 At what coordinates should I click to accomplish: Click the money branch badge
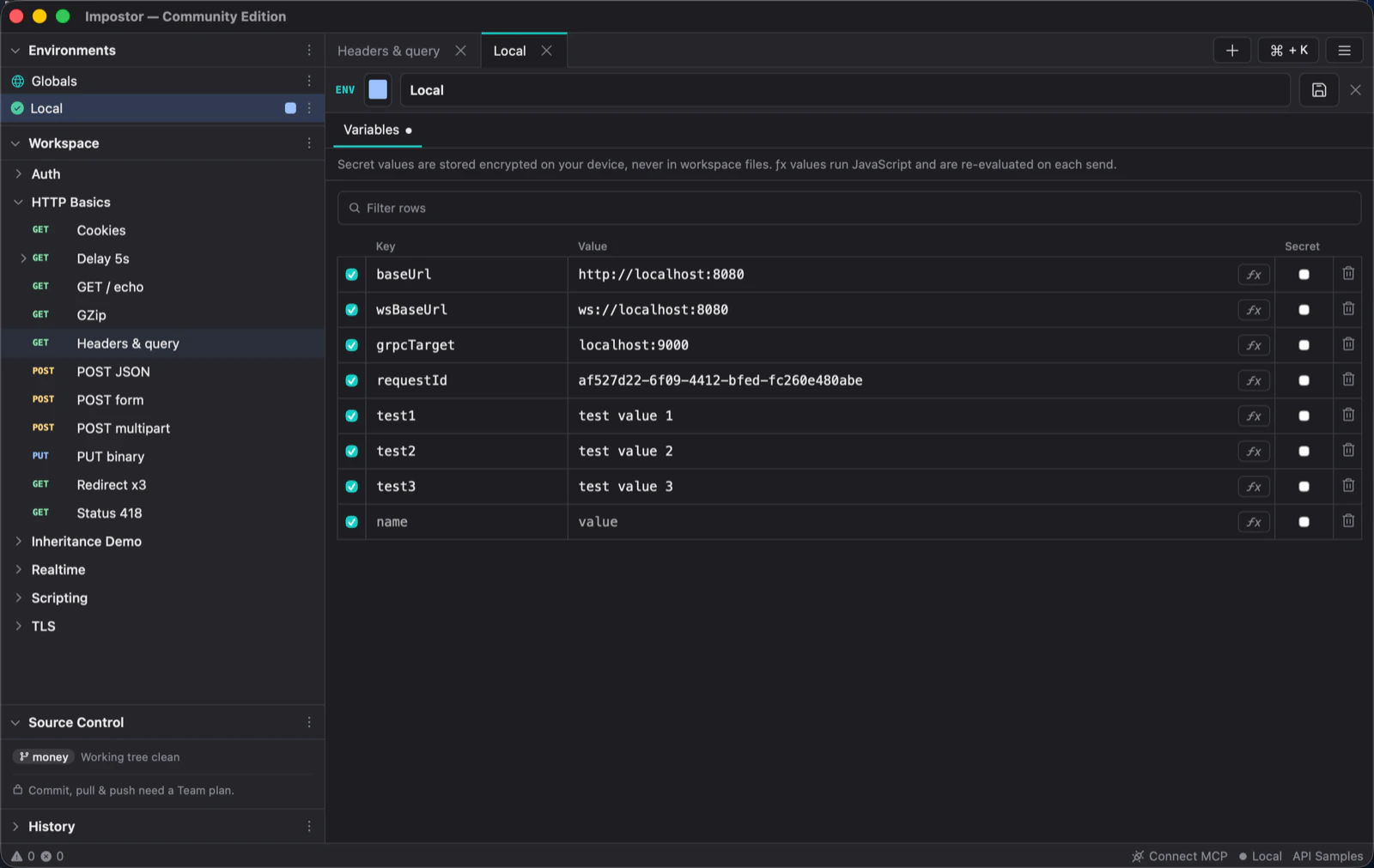click(44, 757)
